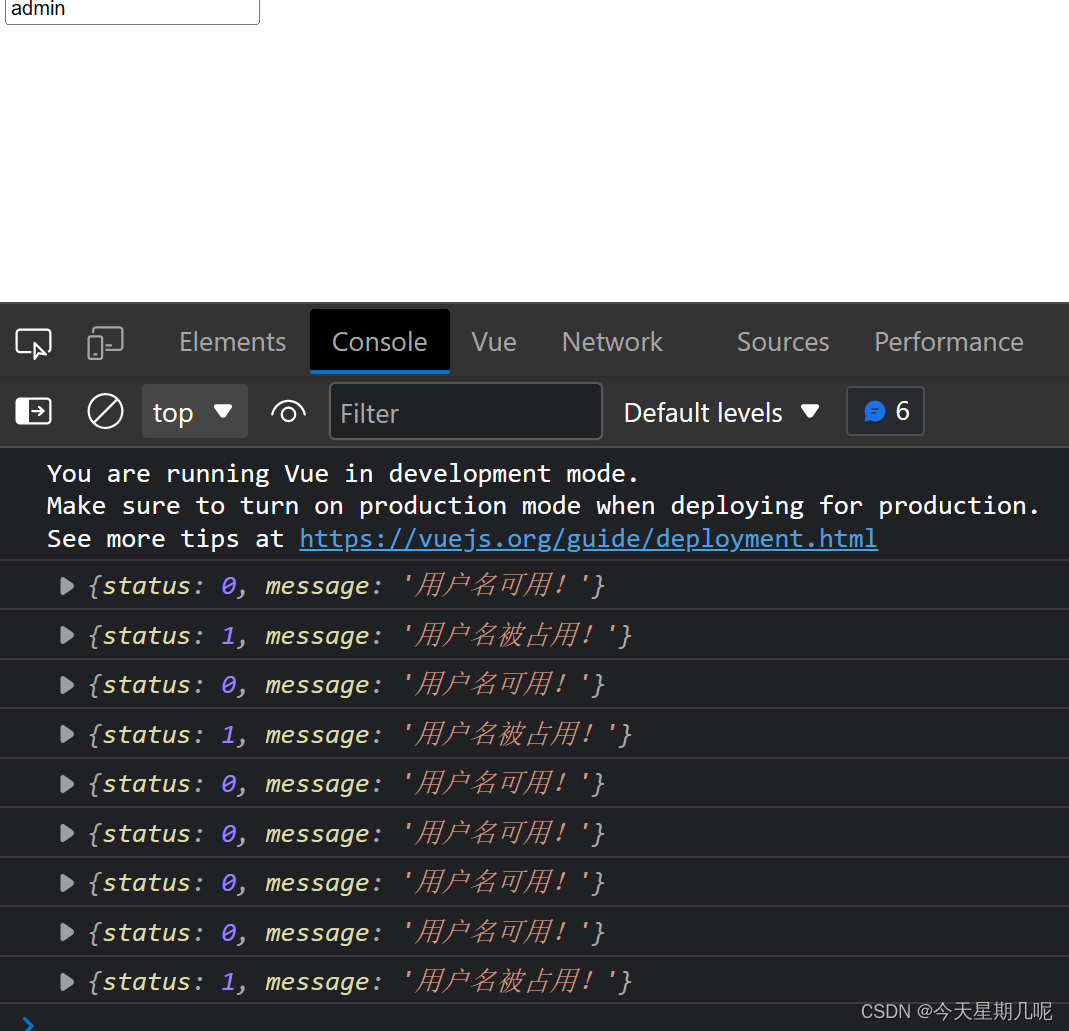Click the Filter input box

(465, 411)
